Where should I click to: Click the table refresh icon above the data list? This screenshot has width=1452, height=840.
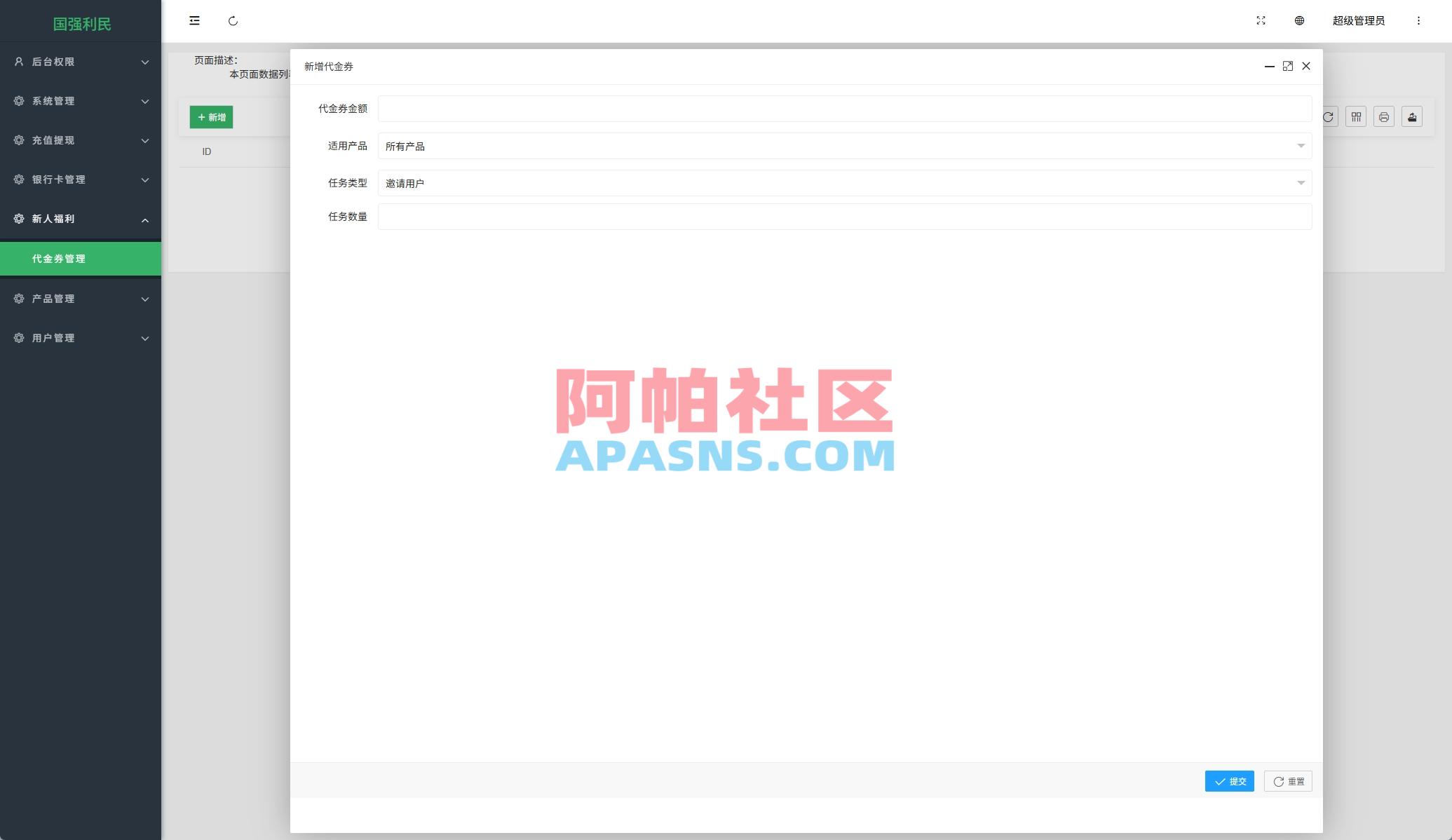pos(1327,117)
